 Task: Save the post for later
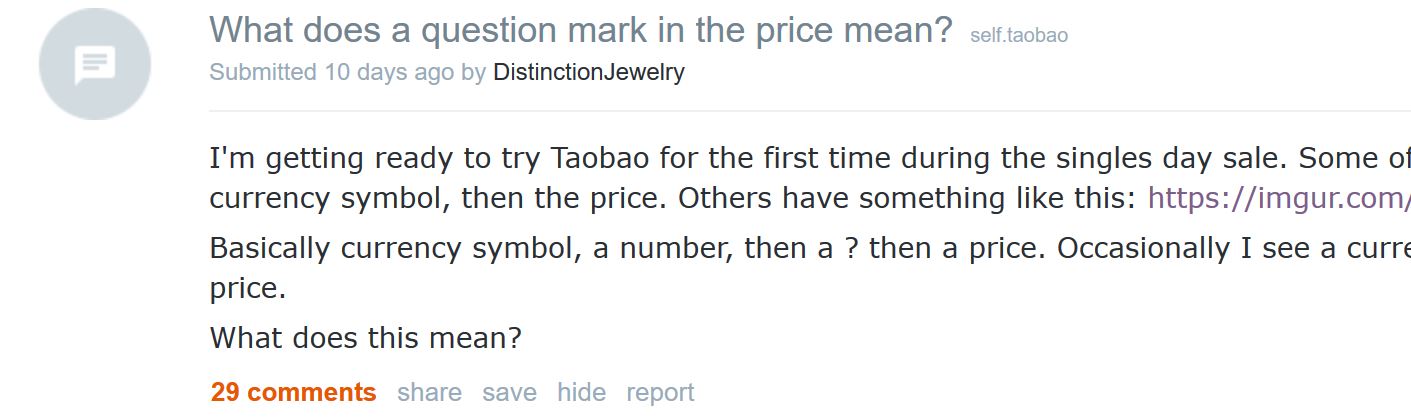point(509,392)
